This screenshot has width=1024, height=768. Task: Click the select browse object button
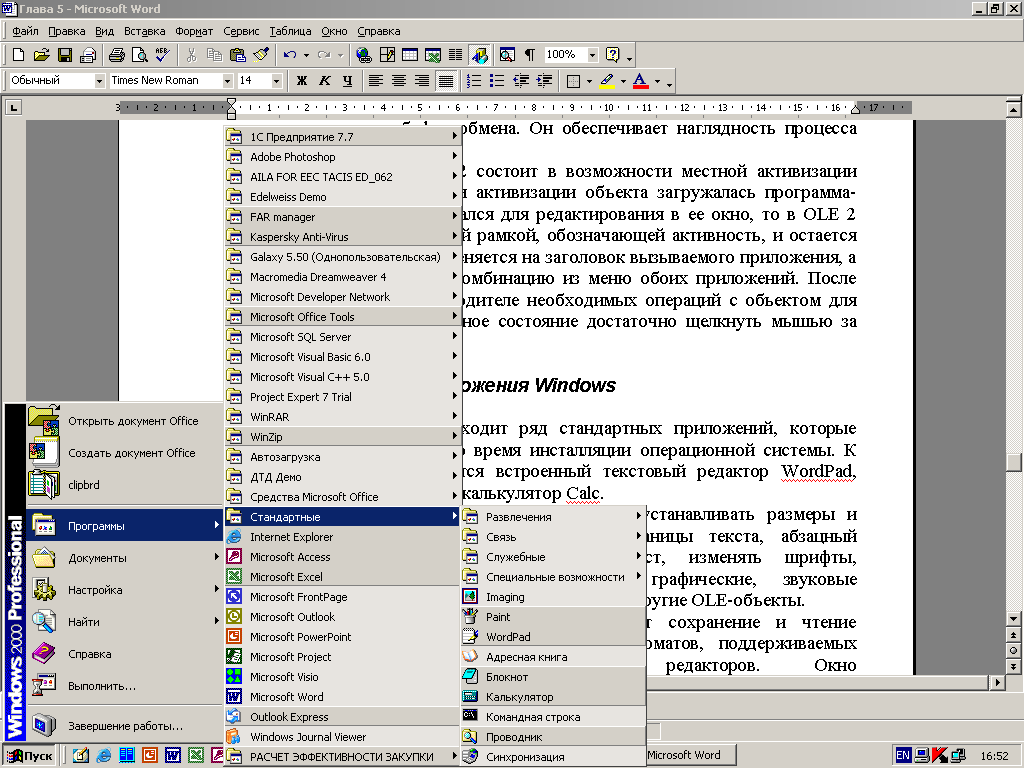tap(1013, 650)
